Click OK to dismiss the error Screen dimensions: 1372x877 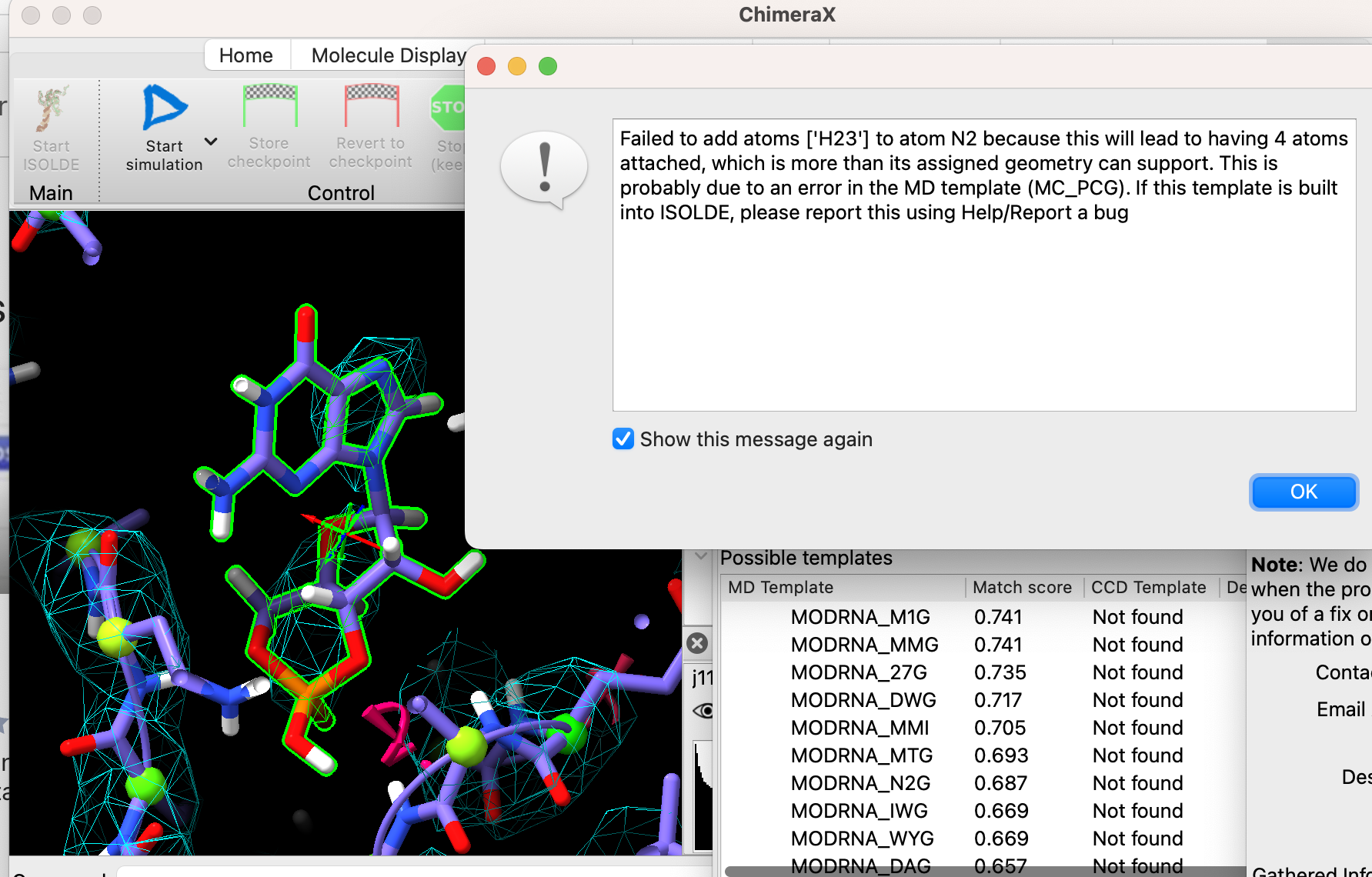pos(1304,492)
